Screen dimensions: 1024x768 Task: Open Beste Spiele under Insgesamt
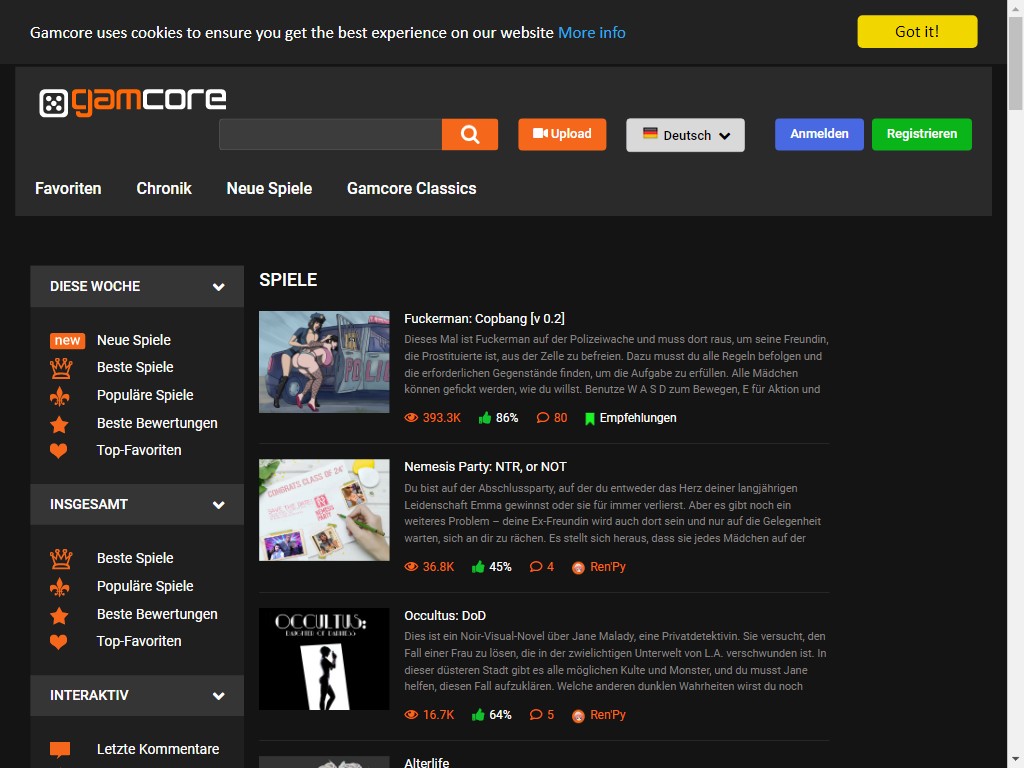click(x=135, y=559)
